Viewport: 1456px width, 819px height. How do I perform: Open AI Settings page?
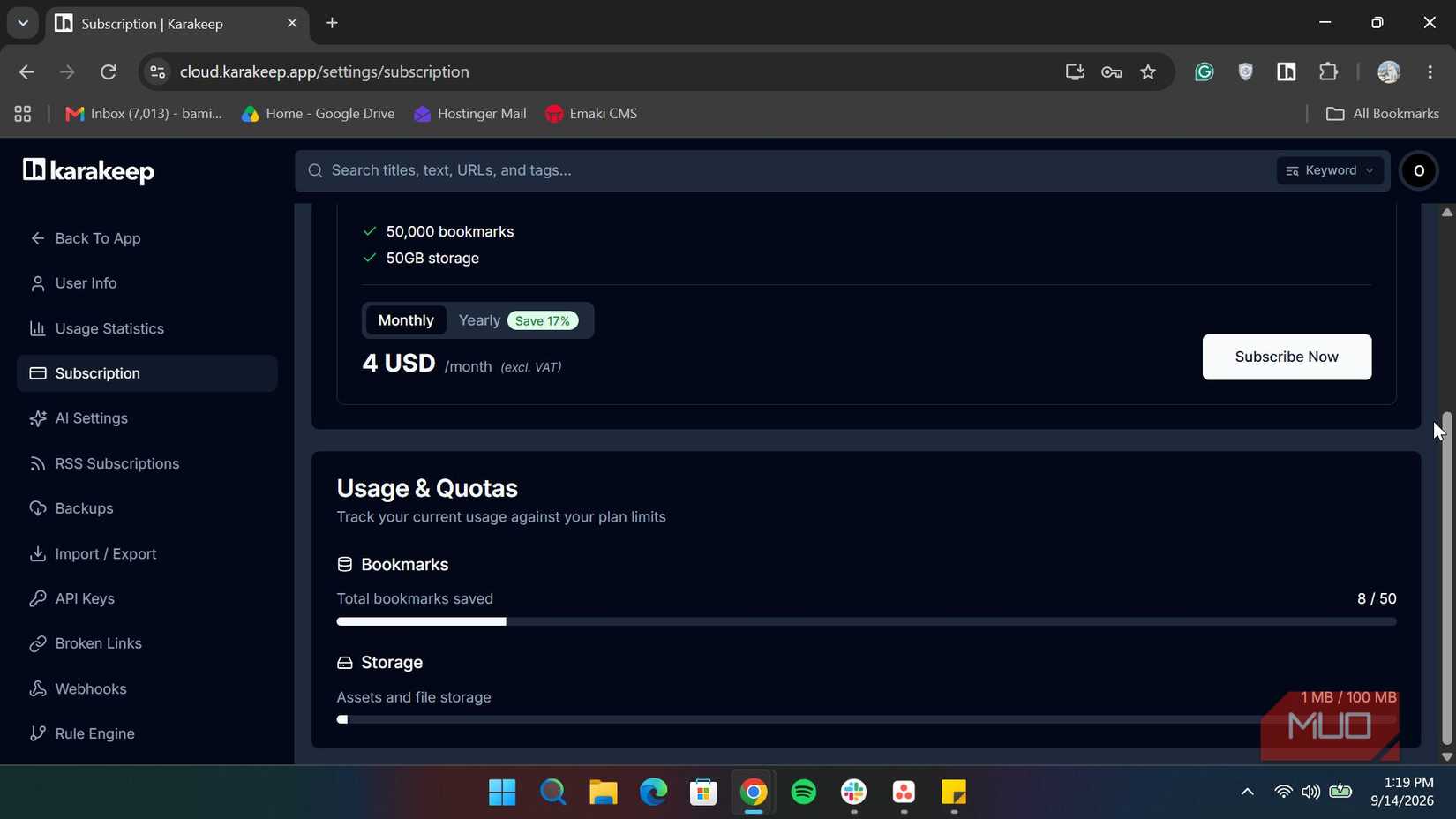[147, 418]
